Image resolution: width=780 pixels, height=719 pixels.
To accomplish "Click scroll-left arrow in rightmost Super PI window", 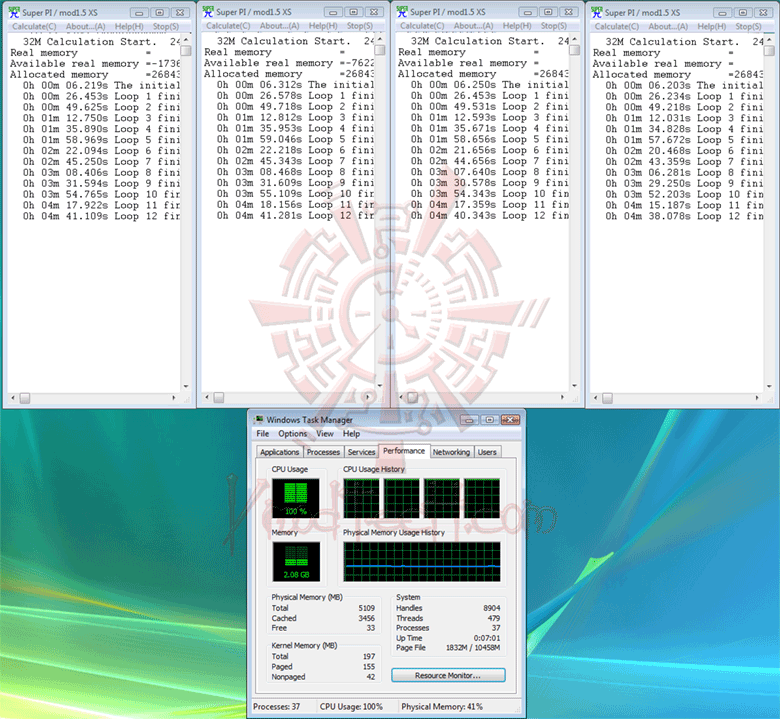I will pos(595,398).
